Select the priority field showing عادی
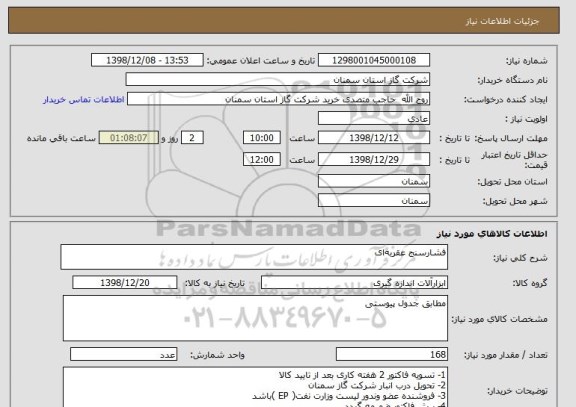 (374, 119)
